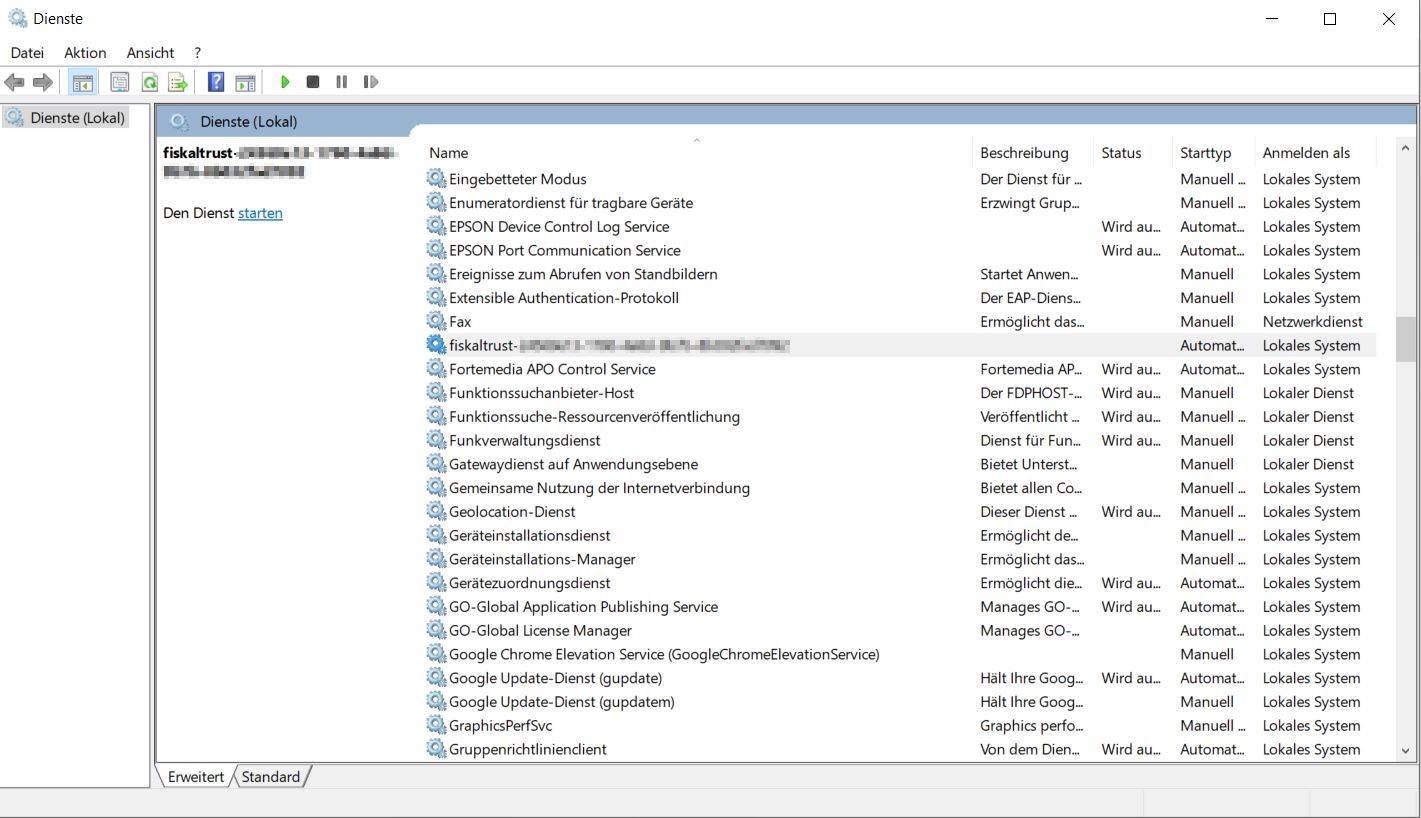Click 'Graphics perfo...' description cell
Viewport: 1421px width, 818px height.
pyautogui.click(x=1032, y=725)
